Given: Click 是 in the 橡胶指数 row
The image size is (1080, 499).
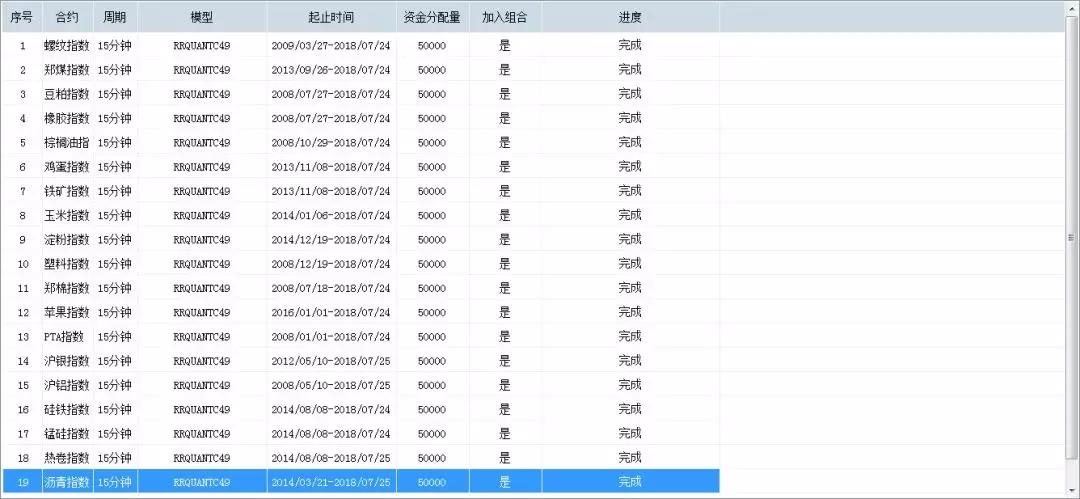Looking at the screenshot, I should [505, 118].
